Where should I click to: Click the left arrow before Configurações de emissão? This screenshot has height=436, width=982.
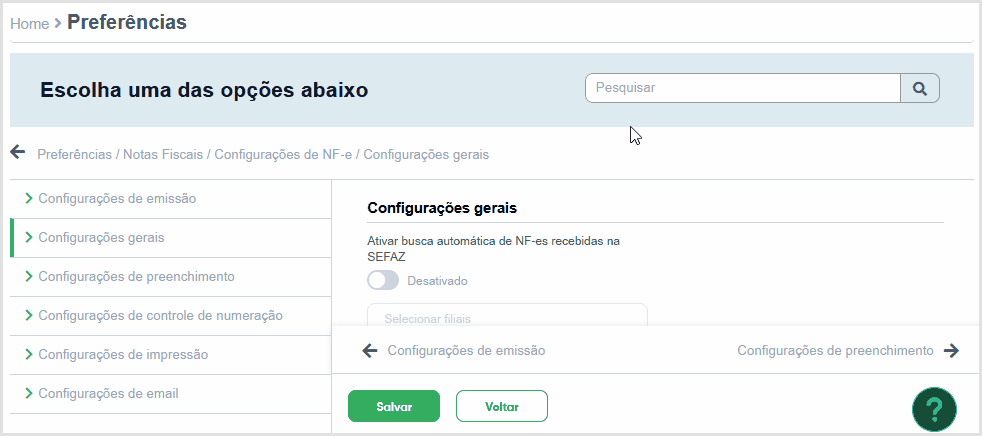(370, 351)
